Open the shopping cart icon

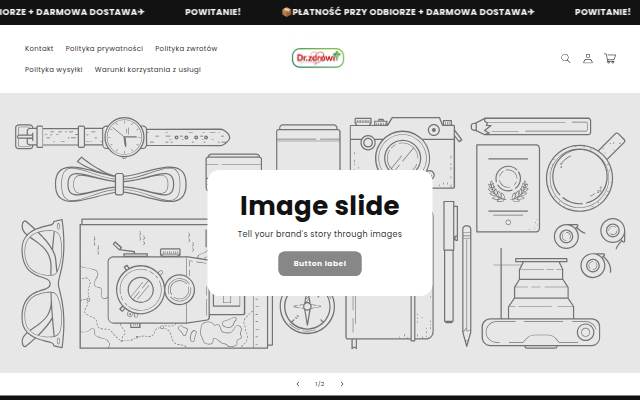tap(610, 58)
